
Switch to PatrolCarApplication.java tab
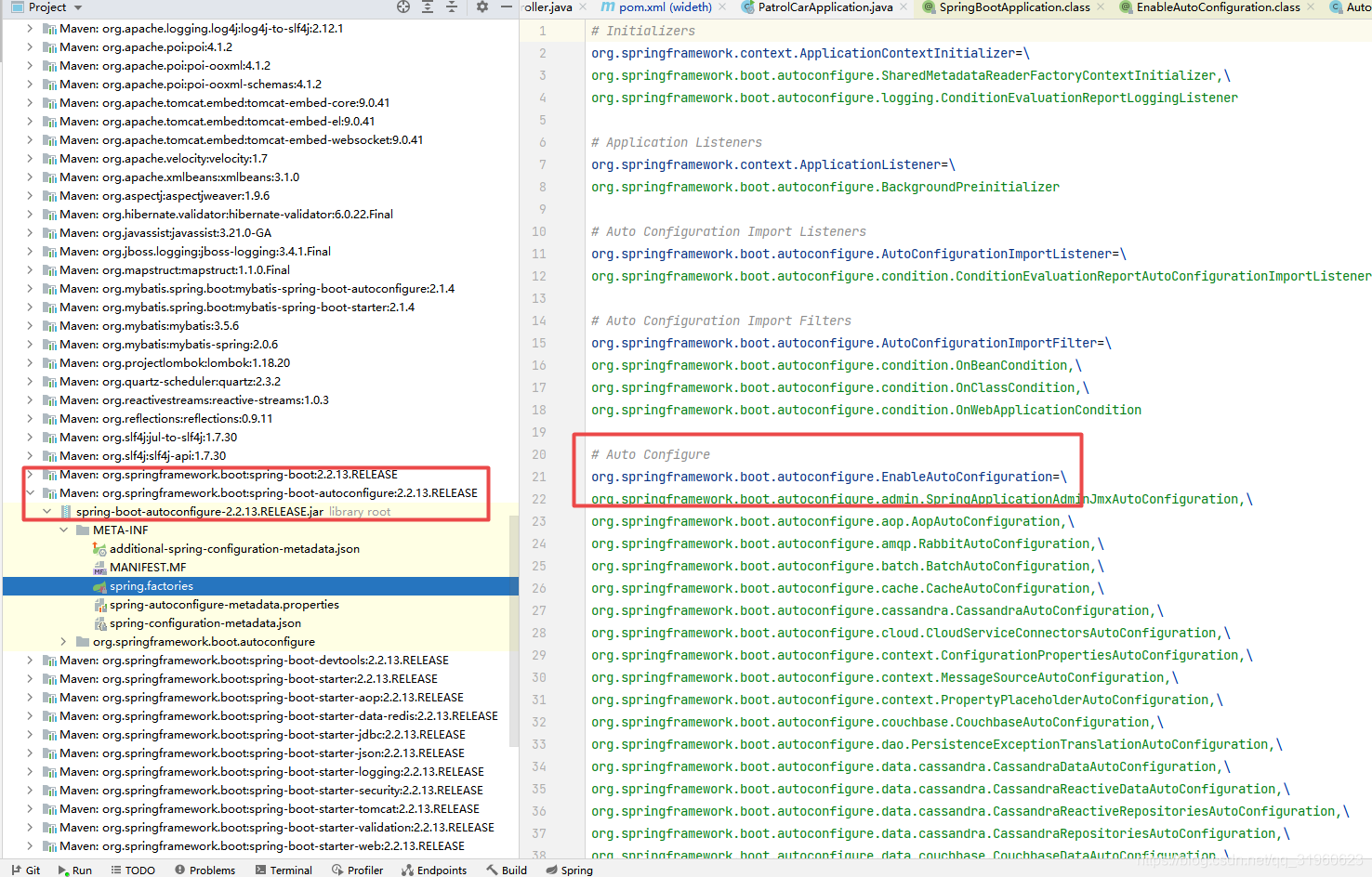pos(817,7)
